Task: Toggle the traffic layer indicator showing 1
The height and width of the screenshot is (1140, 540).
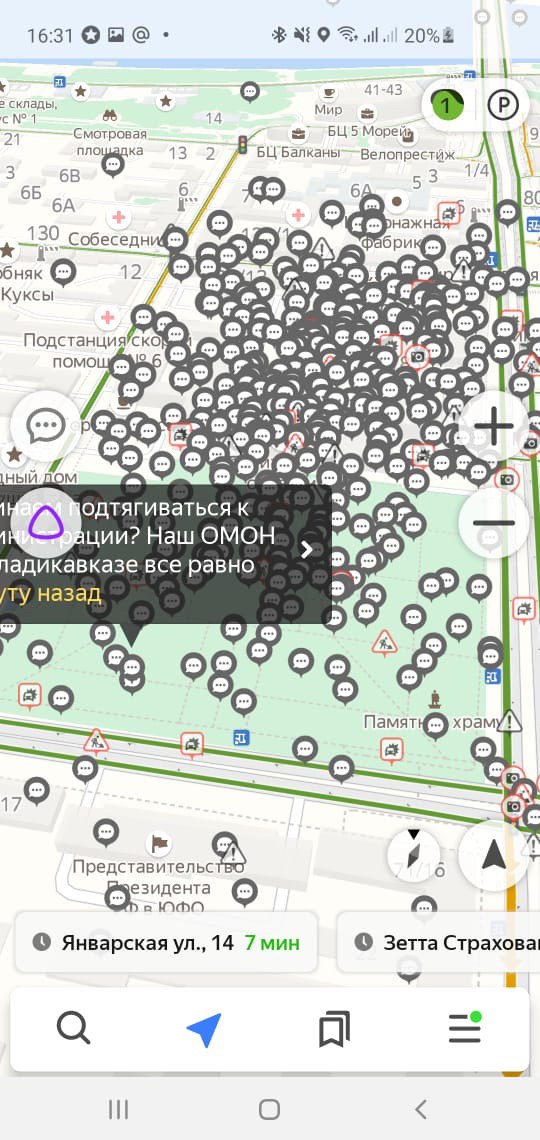Action: pyautogui.click(x=447, y=106)
